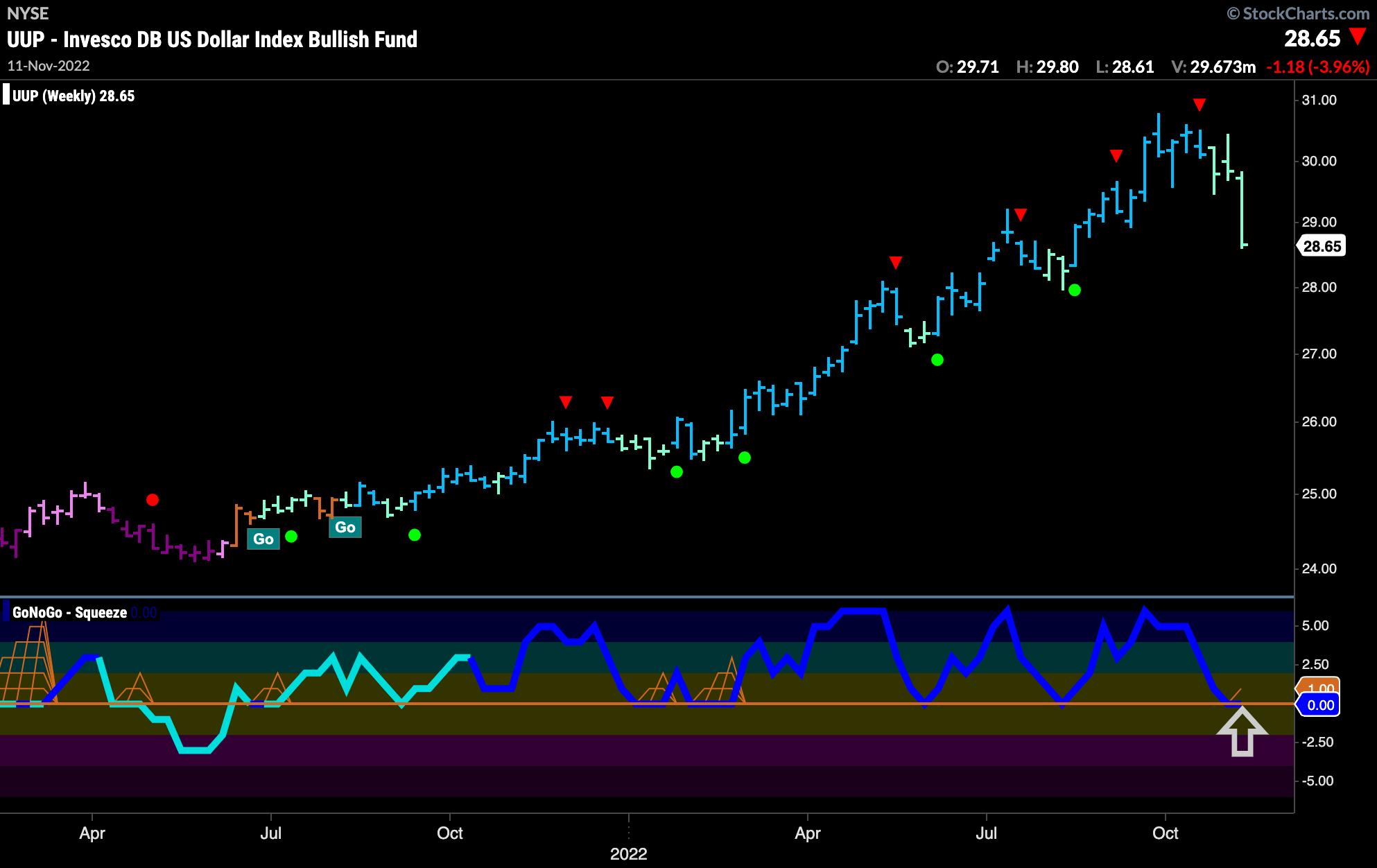1377x868 pixels.
Task: Click the first red triangle above the 26.00 bars
Action: [x=566, y=402]
